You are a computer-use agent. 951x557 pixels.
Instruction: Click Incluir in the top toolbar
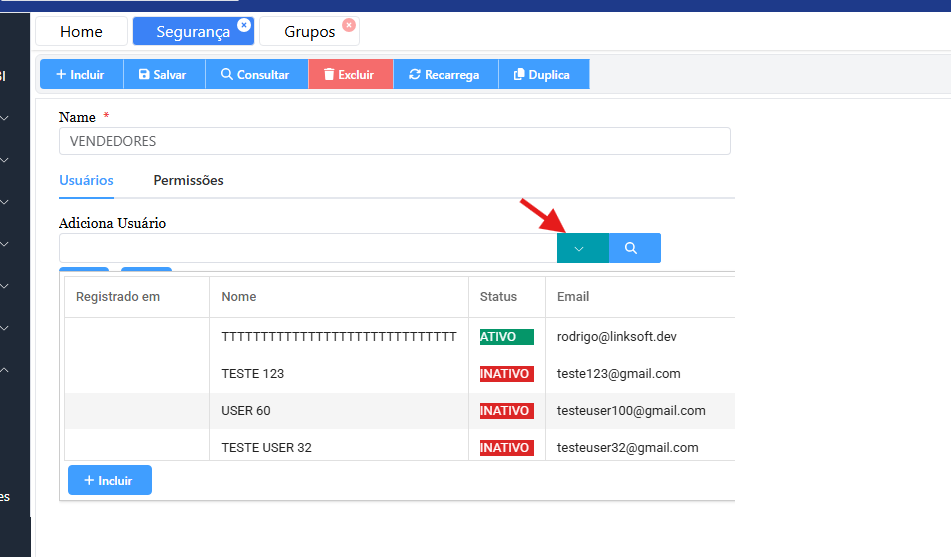click(81, 75)
